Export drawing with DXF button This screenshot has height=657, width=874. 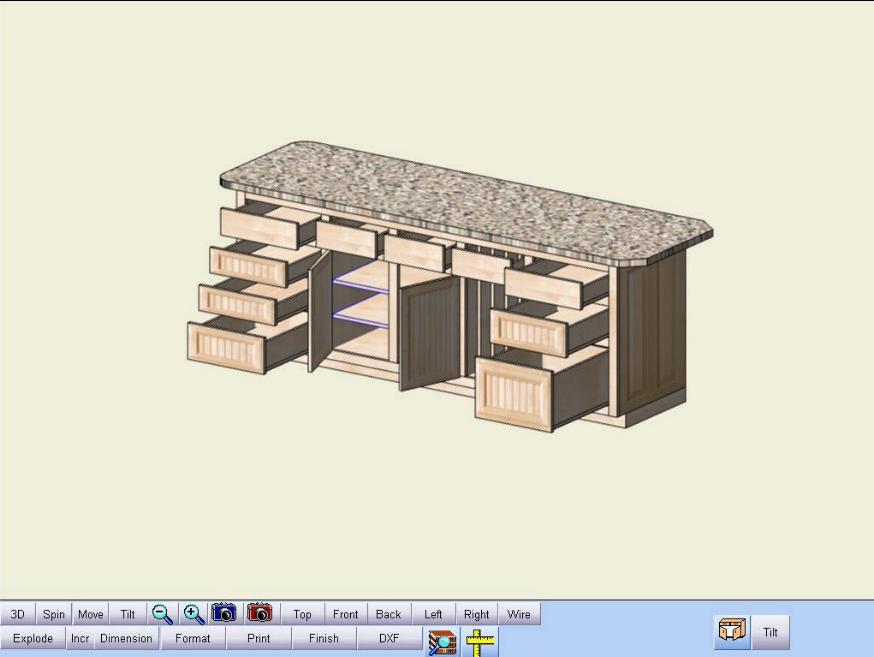click(389, 638)
